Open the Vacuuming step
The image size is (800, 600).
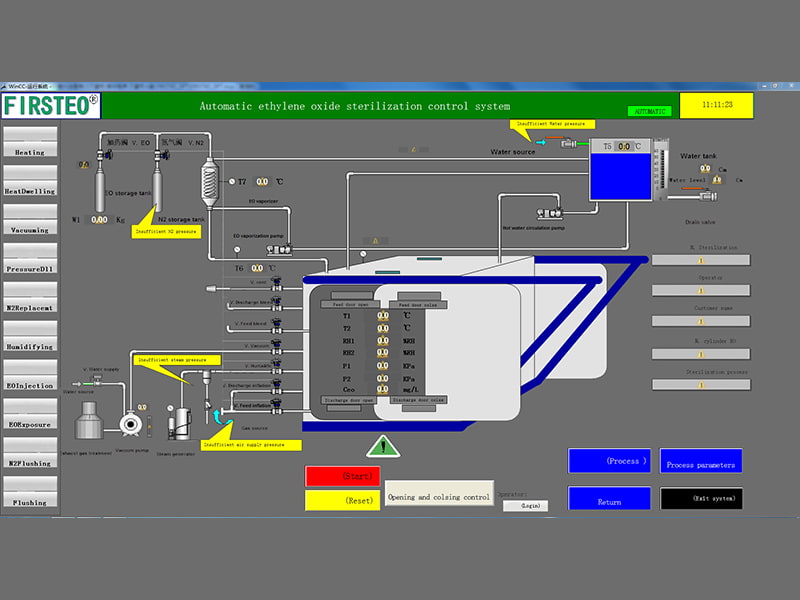tap(30, 219)
